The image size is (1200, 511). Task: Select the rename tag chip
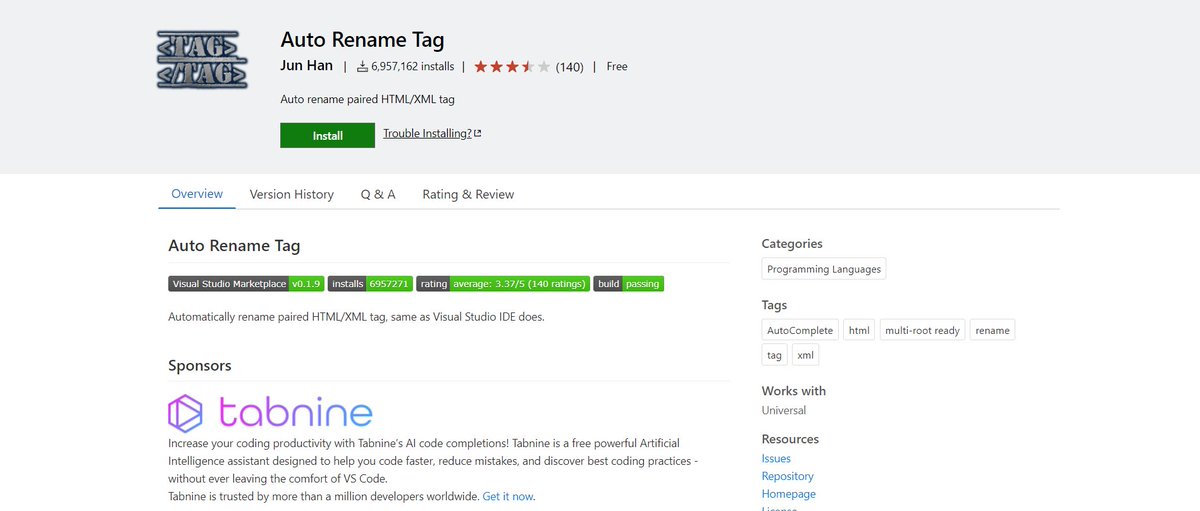[992, 330]
